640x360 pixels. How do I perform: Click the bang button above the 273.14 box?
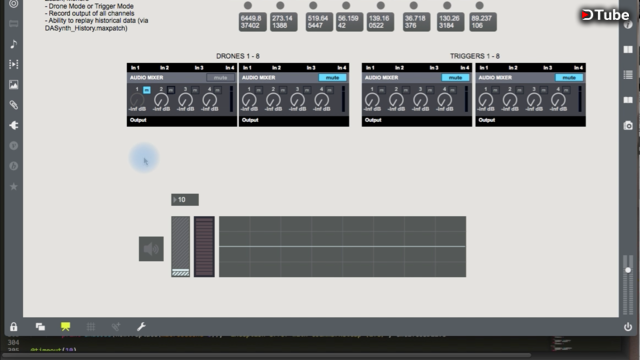[280, 5]
